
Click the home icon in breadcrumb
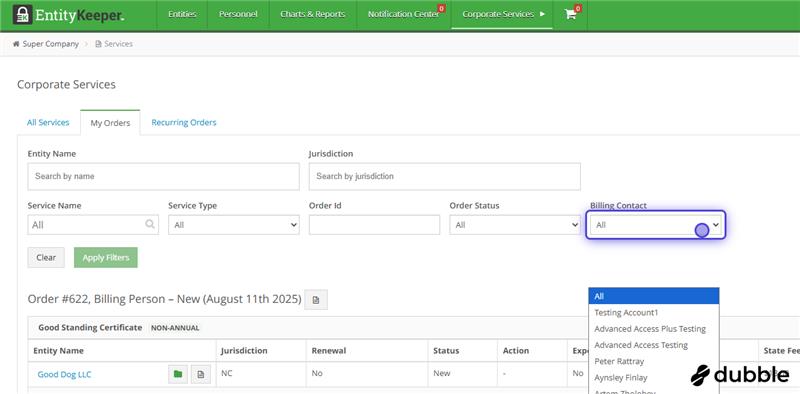16,44
